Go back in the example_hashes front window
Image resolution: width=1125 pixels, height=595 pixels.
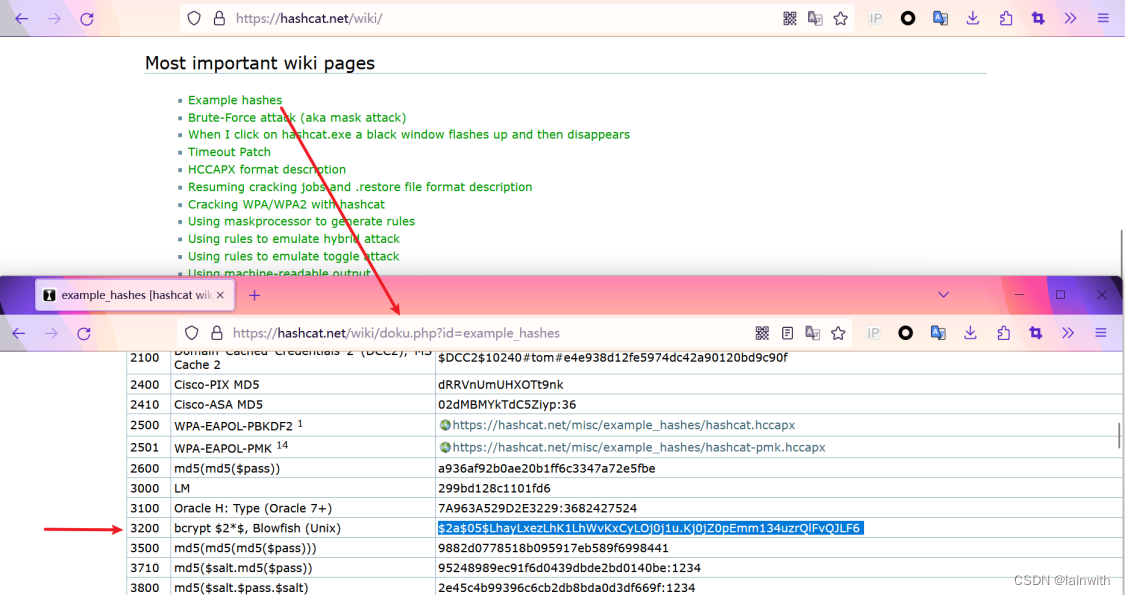click(19, 333)
